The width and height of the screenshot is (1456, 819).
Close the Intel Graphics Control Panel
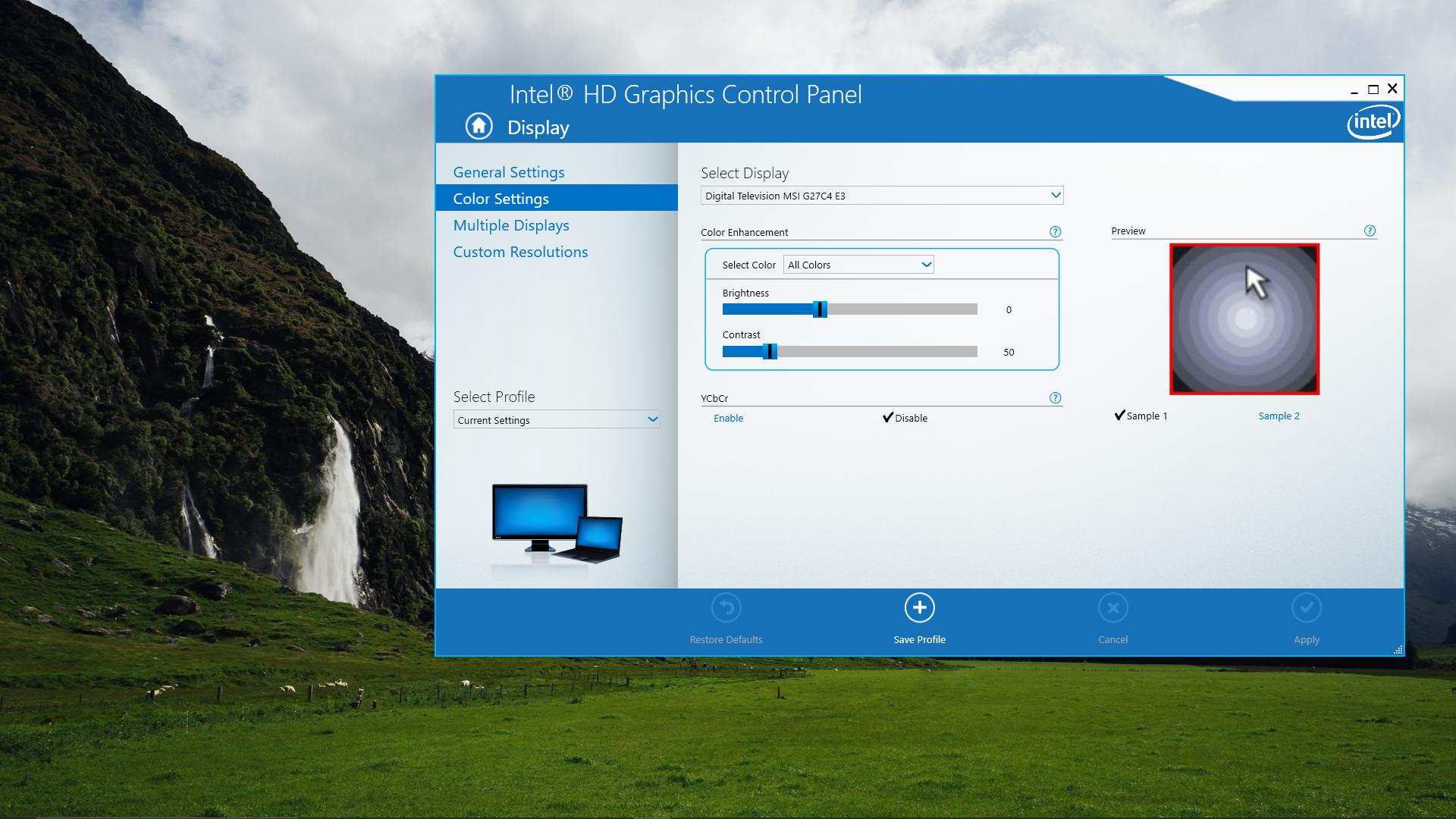(x=1392, y=89)
